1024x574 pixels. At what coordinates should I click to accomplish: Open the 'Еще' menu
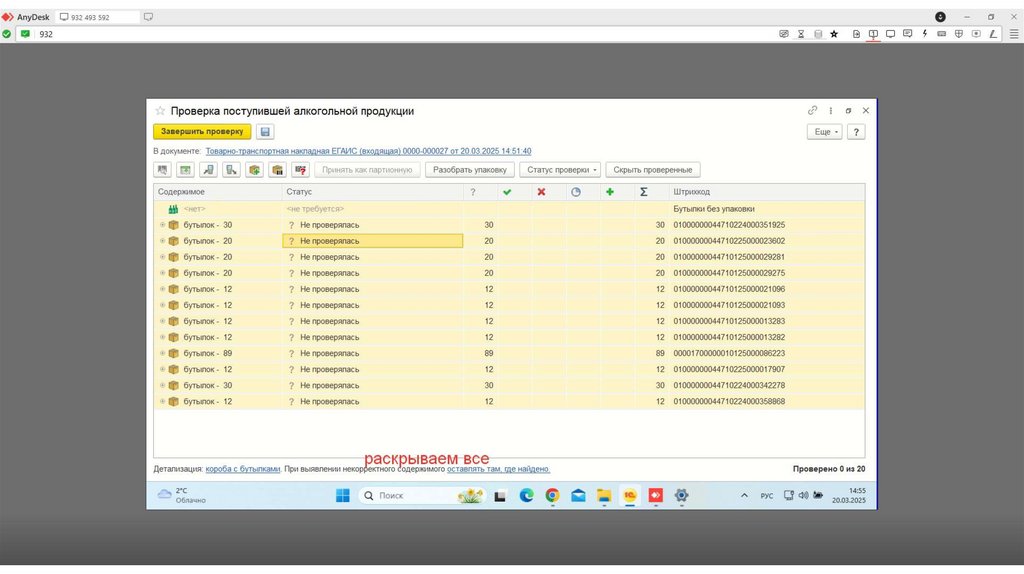[824, 131]
